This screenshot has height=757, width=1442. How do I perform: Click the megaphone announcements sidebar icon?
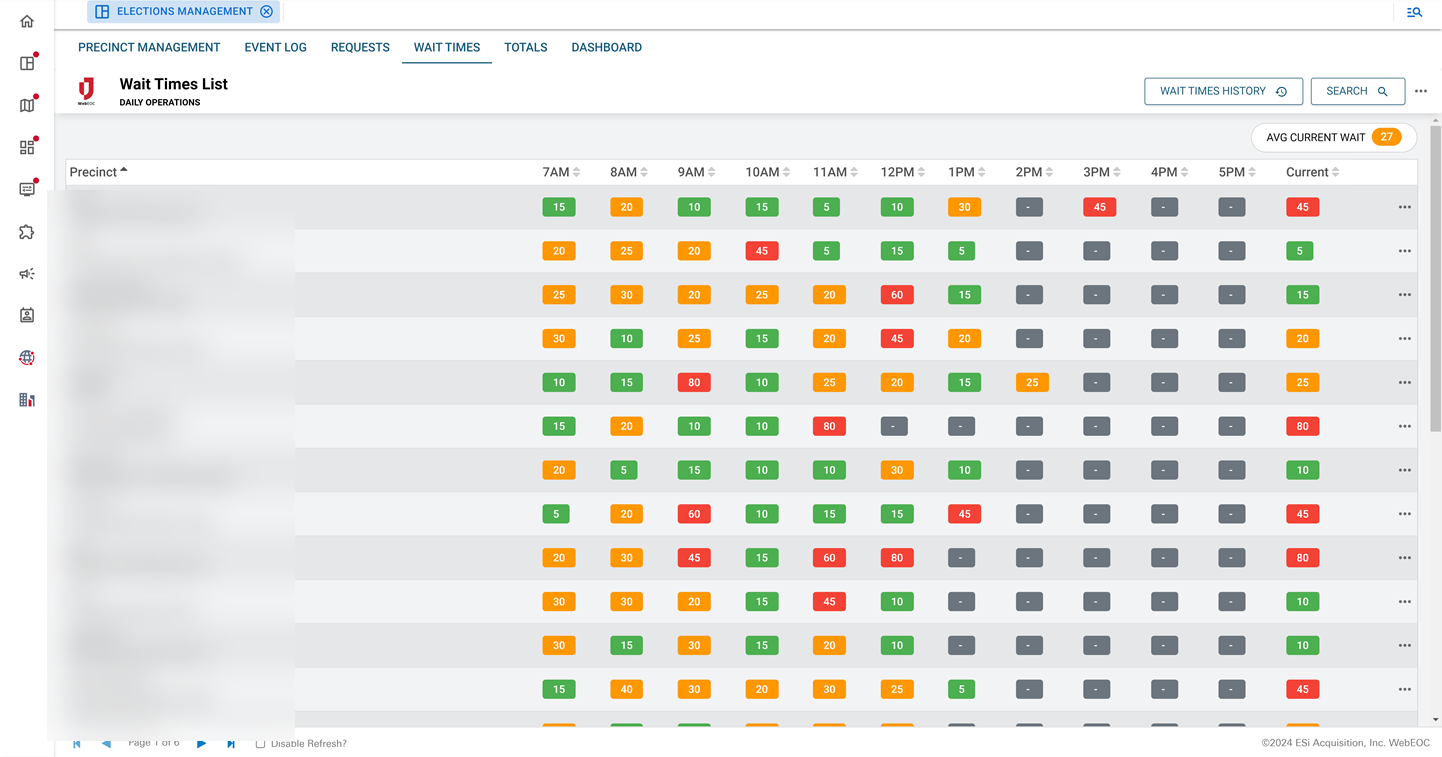pyautogui.click(x=27, y=274)
